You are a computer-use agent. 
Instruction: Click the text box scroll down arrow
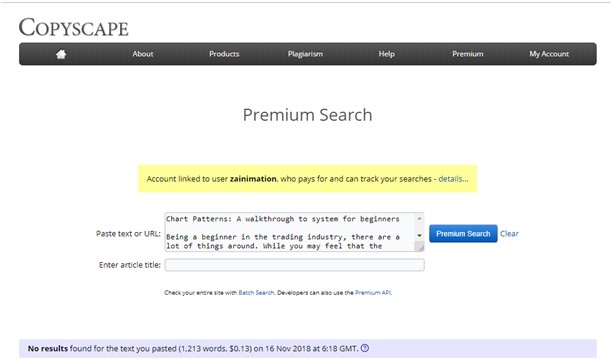[419, 236]
